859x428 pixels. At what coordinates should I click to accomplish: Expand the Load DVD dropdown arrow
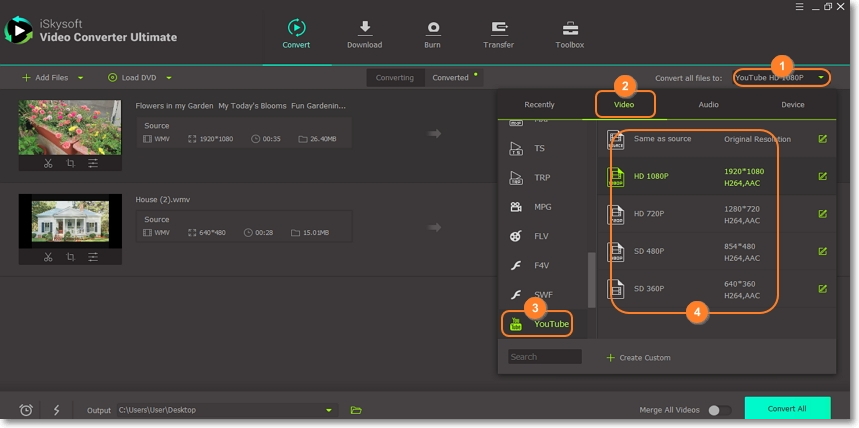(169, 77)
